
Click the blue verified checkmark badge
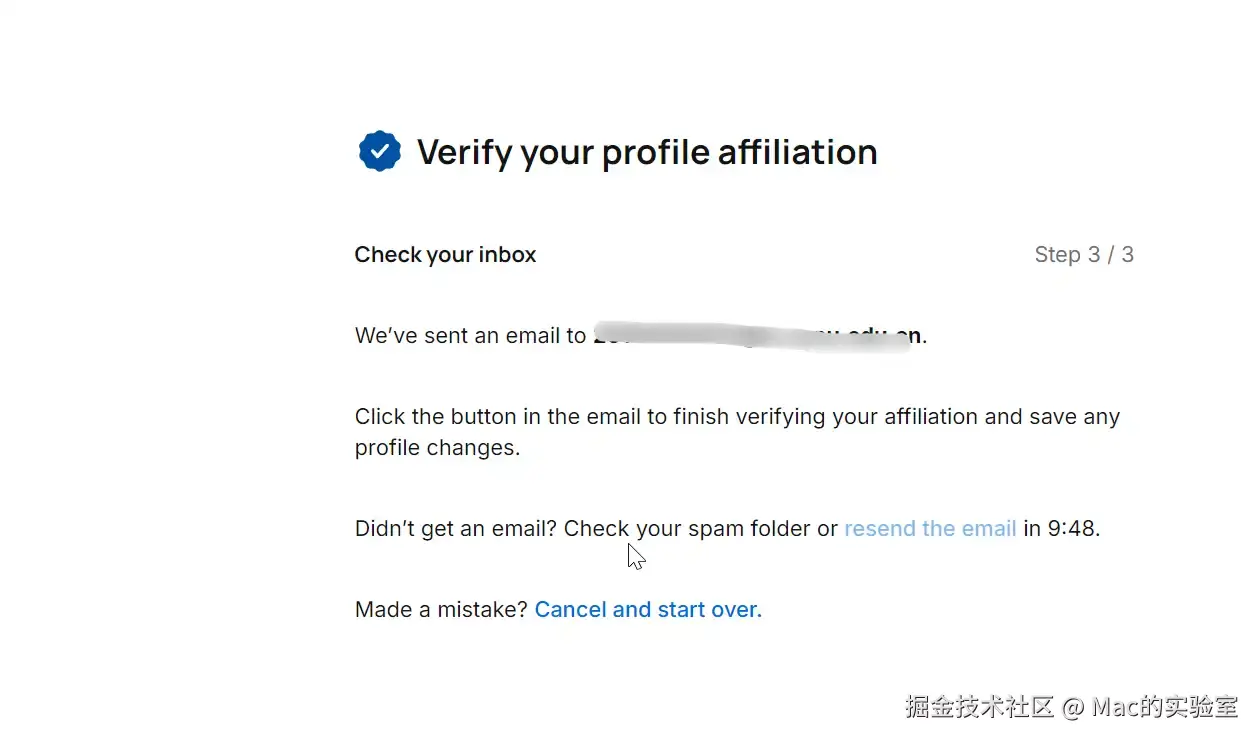379,152
